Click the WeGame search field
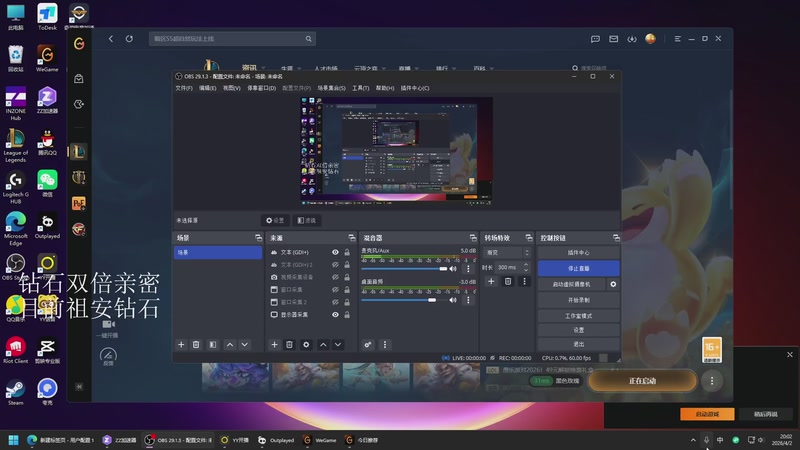800x450 pixels. [232, 39]
